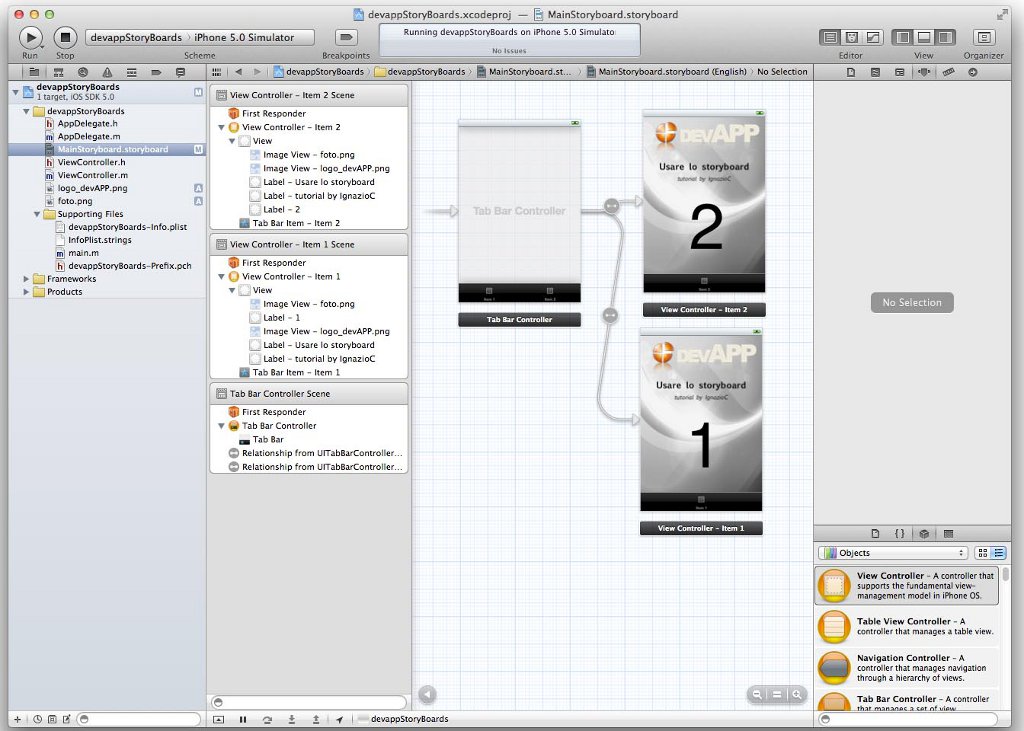Toggle the Breakpoints button
The height and width of the screenshot is (731, 1024).
pyautogui.click(x=346, y=37)
